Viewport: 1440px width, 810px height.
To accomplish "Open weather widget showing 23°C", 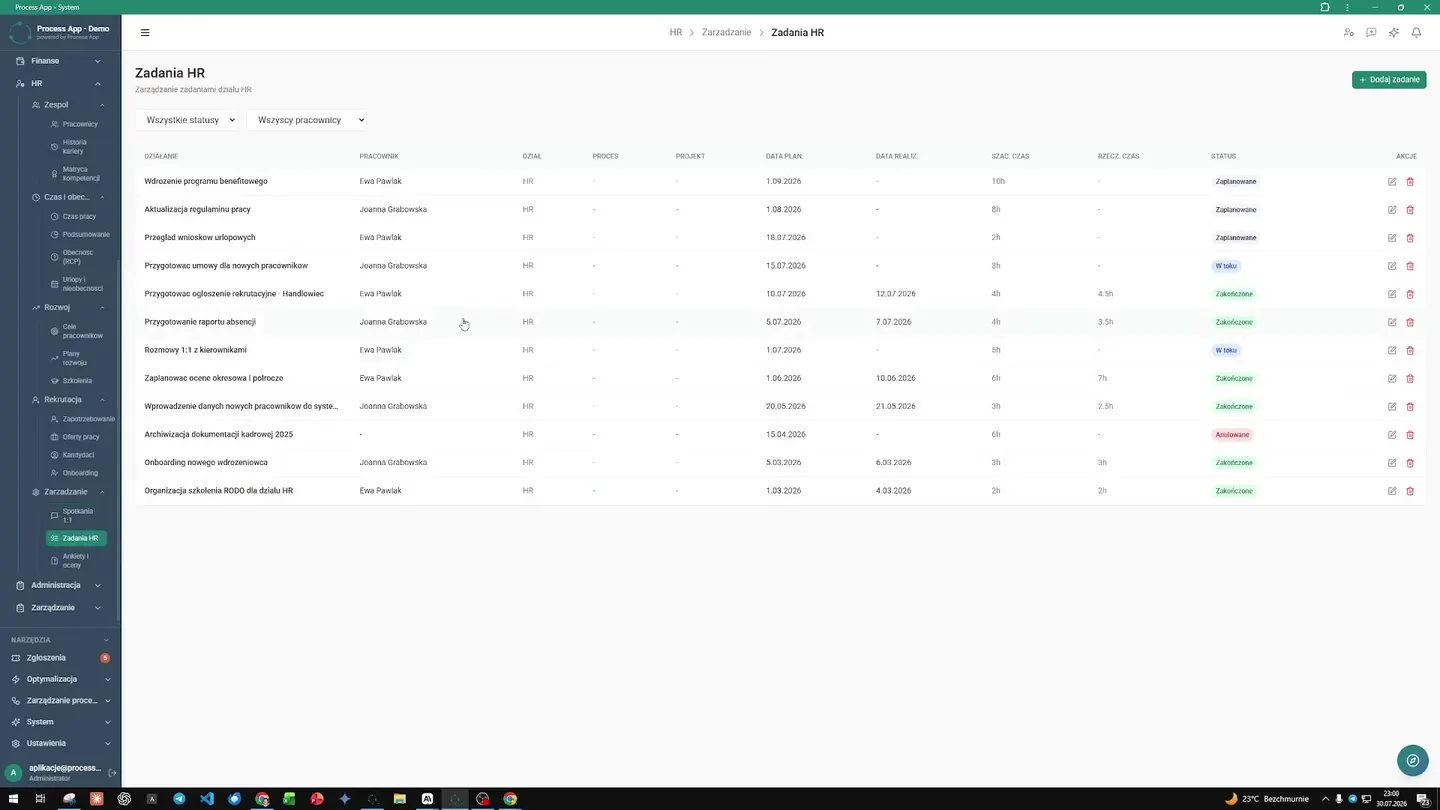I will tap(1266, 799).
